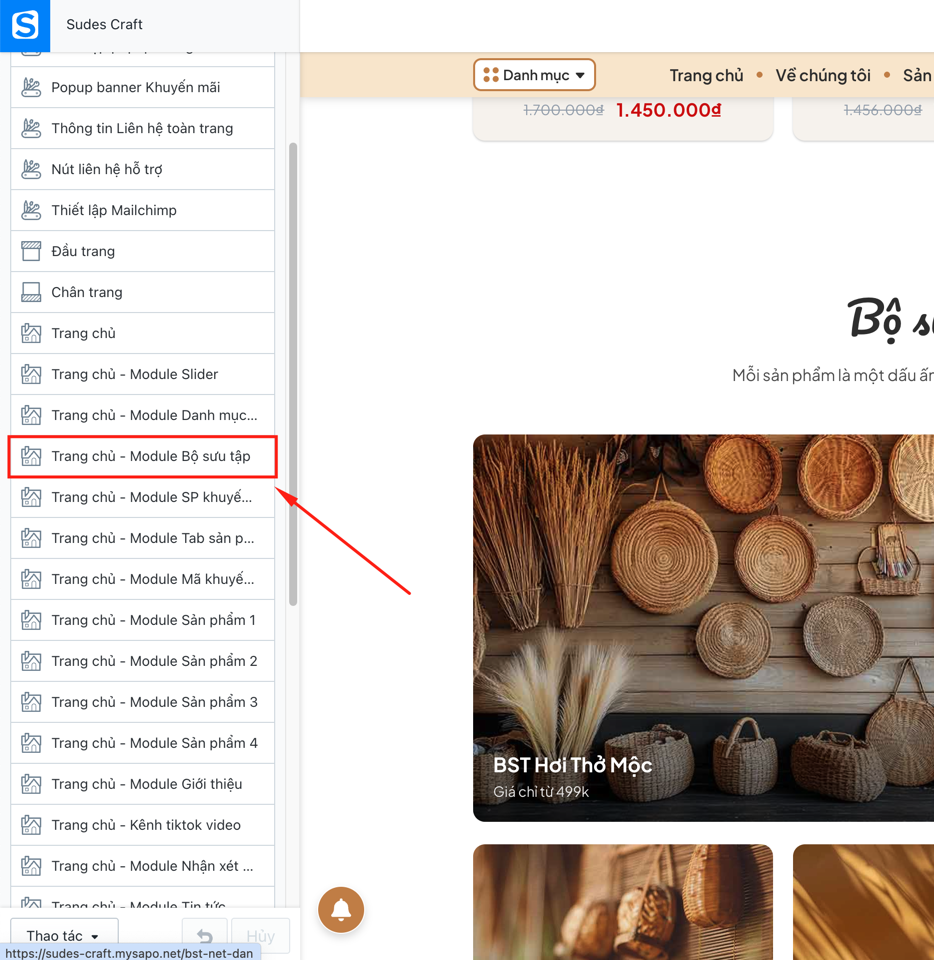
Task: Open Trang chủ - Module Sản phẩm 1
Action: point(143,621)
